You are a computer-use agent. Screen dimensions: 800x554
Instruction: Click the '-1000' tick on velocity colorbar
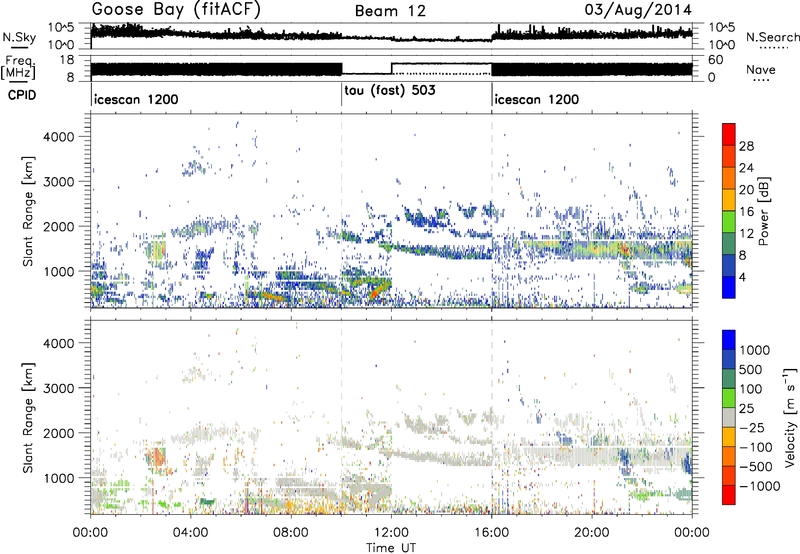pyautogui.click(x=759, y=486)
